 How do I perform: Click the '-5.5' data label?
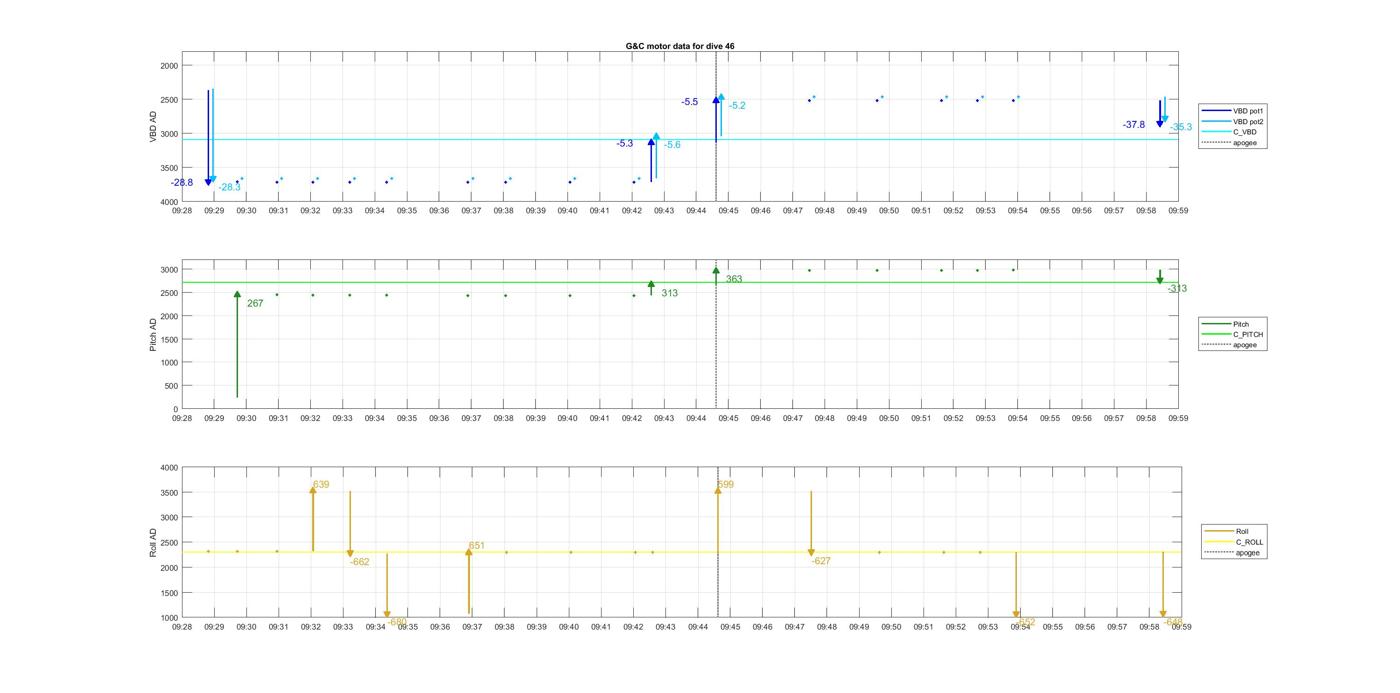click(690, 102)
